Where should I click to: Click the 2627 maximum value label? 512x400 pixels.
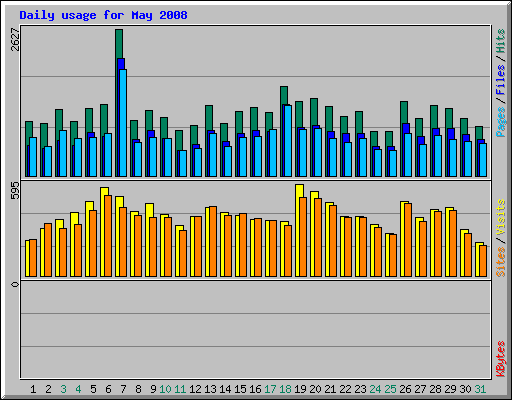15,39
